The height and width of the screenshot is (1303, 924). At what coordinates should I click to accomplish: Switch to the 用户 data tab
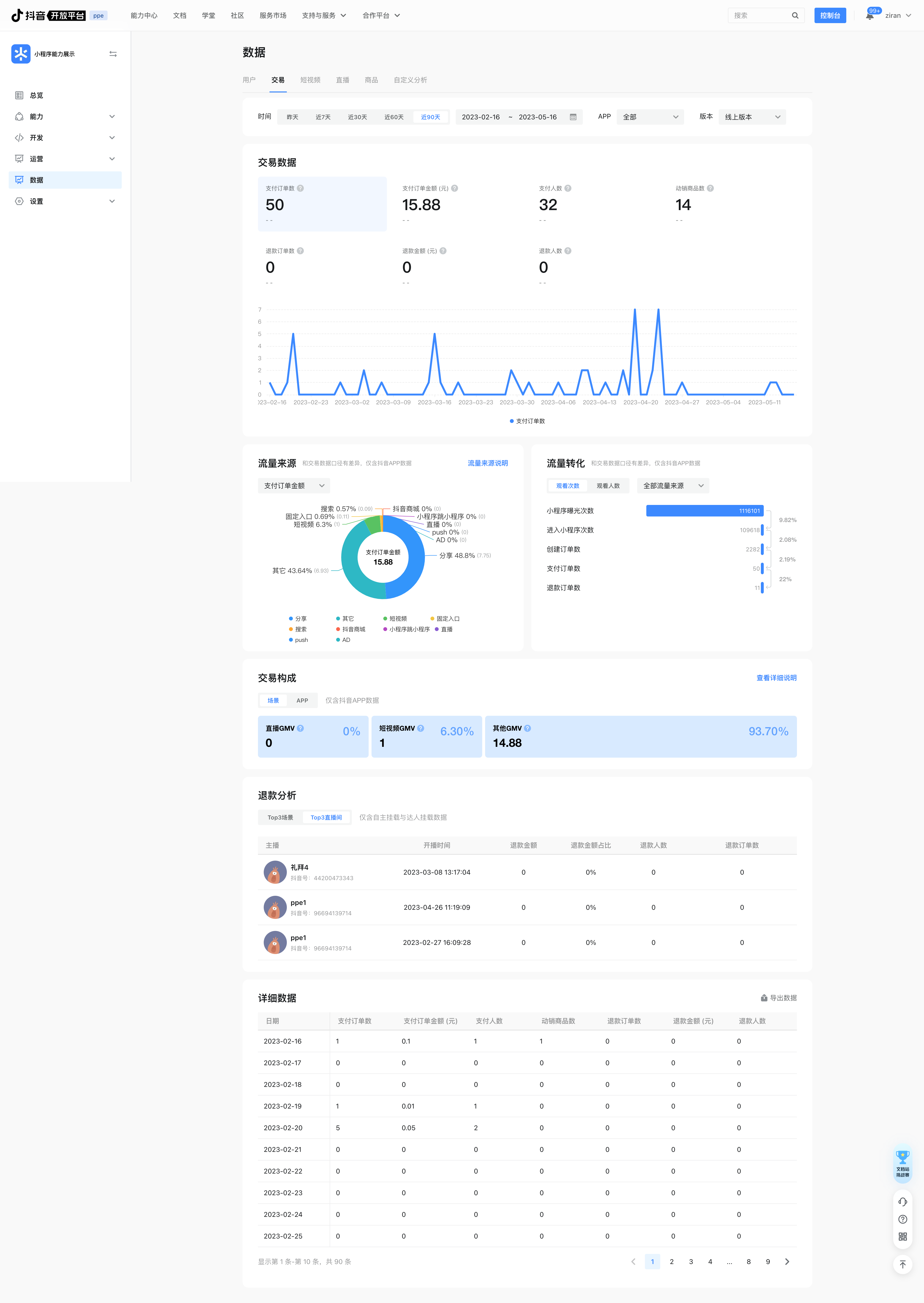click(249, 80)
